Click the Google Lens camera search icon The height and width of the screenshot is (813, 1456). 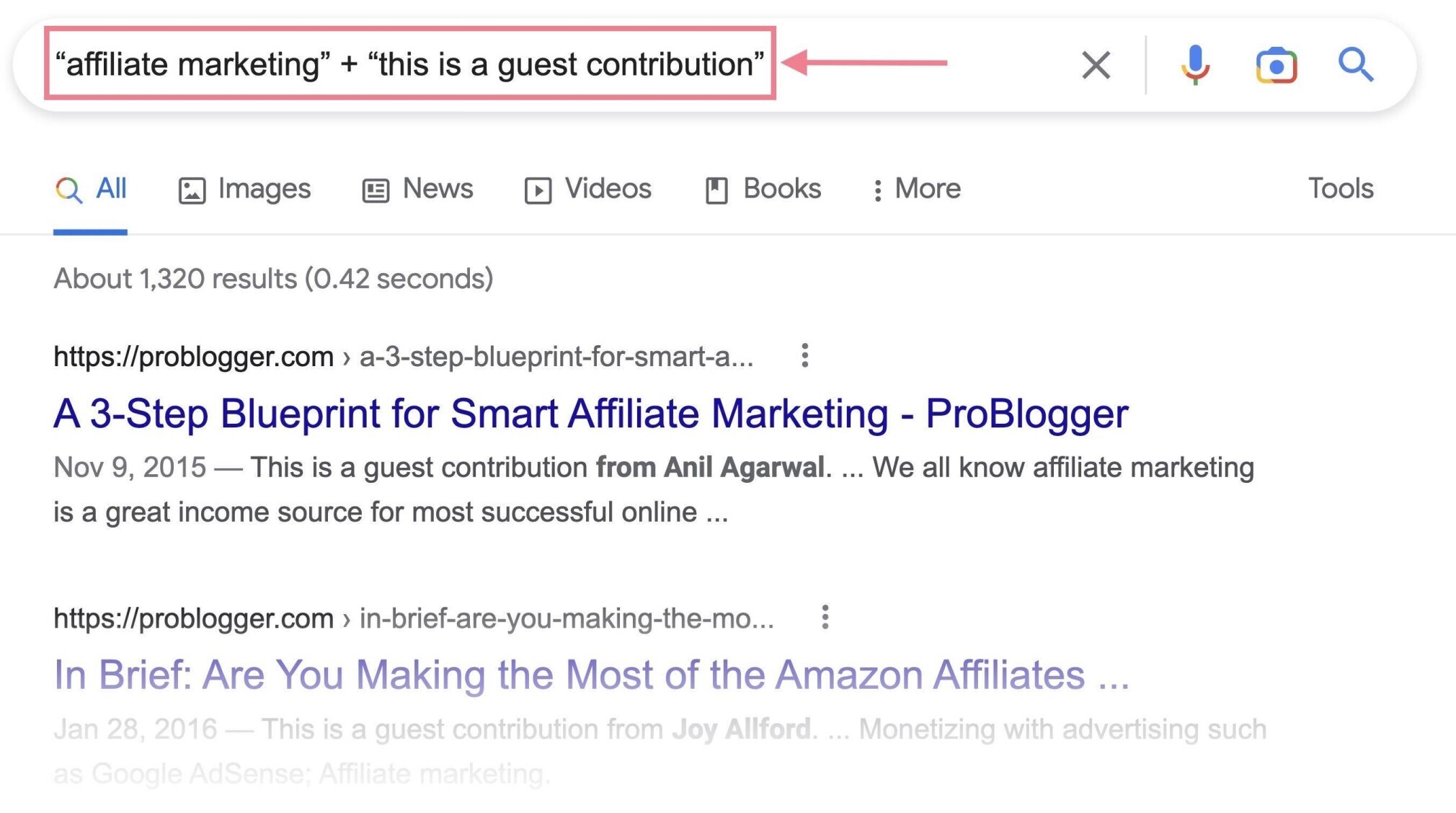coord(1278,63)
